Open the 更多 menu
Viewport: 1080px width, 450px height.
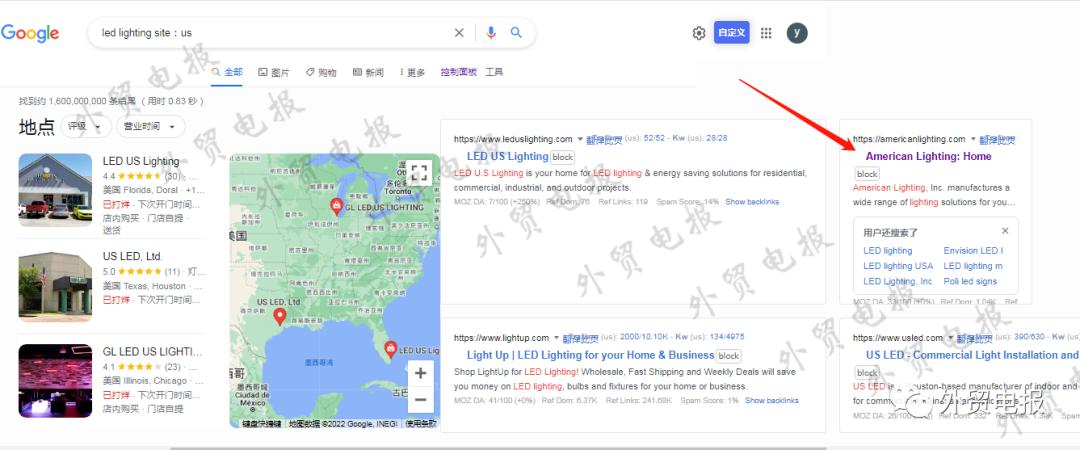click(x=413, y=72)
